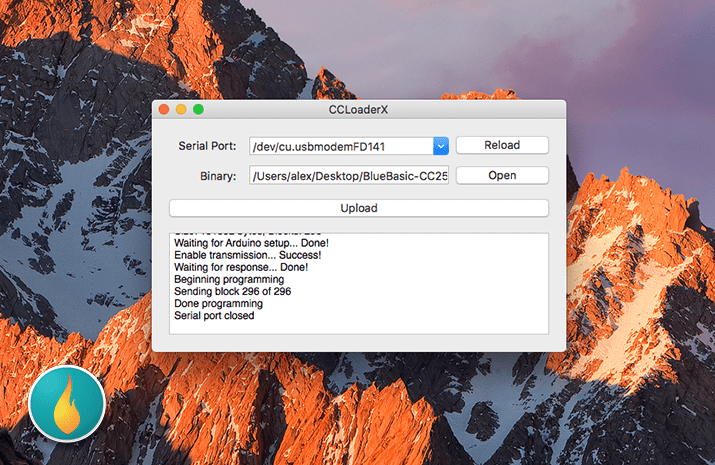Close the CCLoaderX window with red button
Image resolution: width=715 pixels, height=465 pixels.
coord(164,109)
